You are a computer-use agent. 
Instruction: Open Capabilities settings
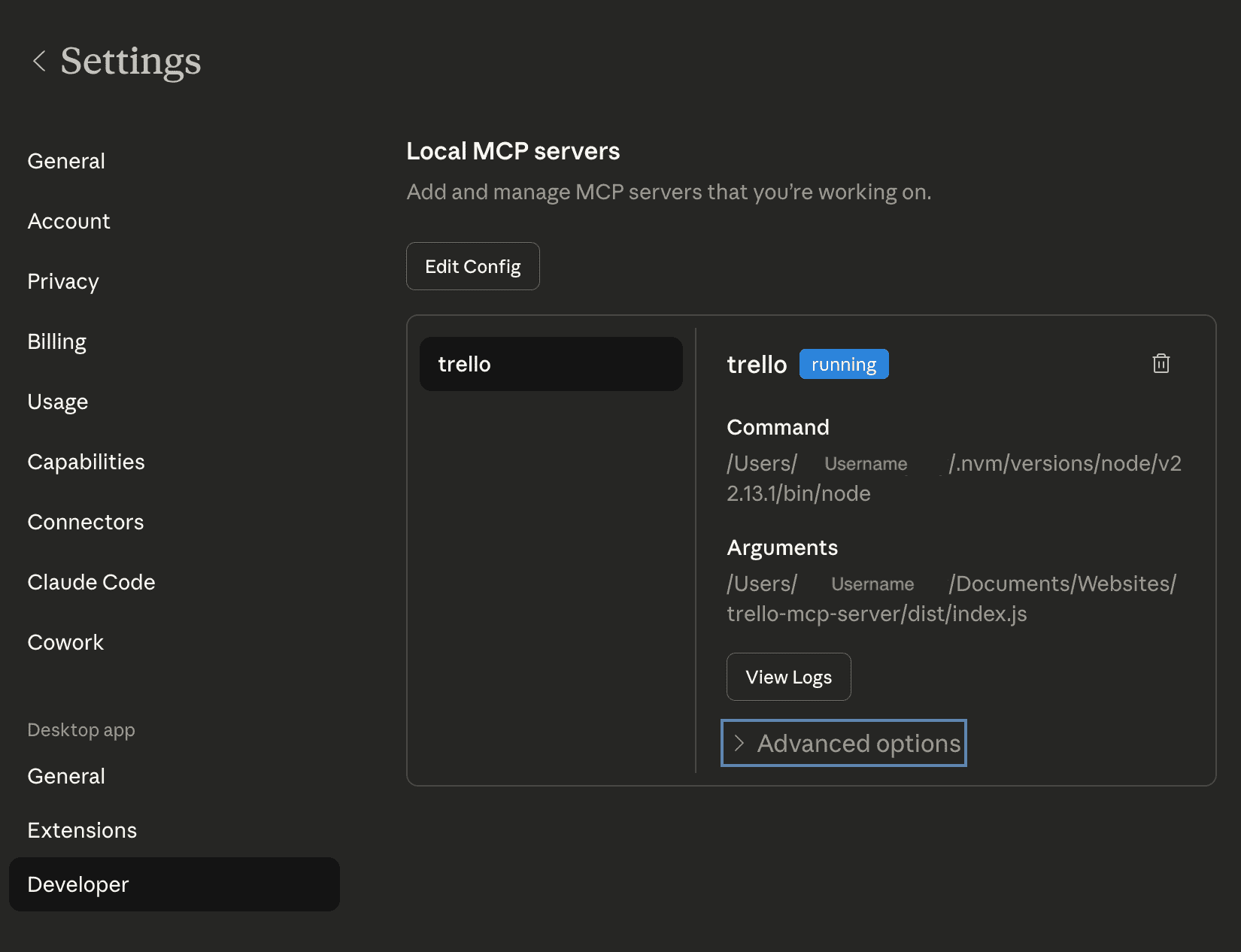86,462
